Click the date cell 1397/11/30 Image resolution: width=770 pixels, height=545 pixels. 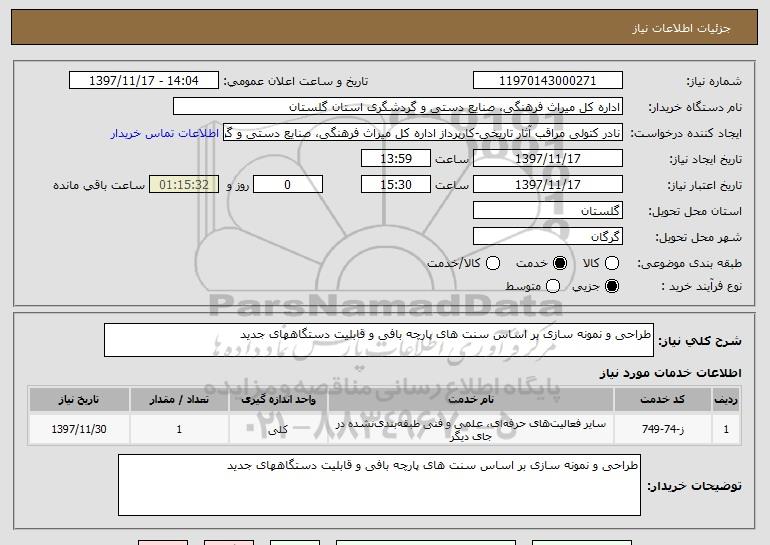click(x=79, y=429)
